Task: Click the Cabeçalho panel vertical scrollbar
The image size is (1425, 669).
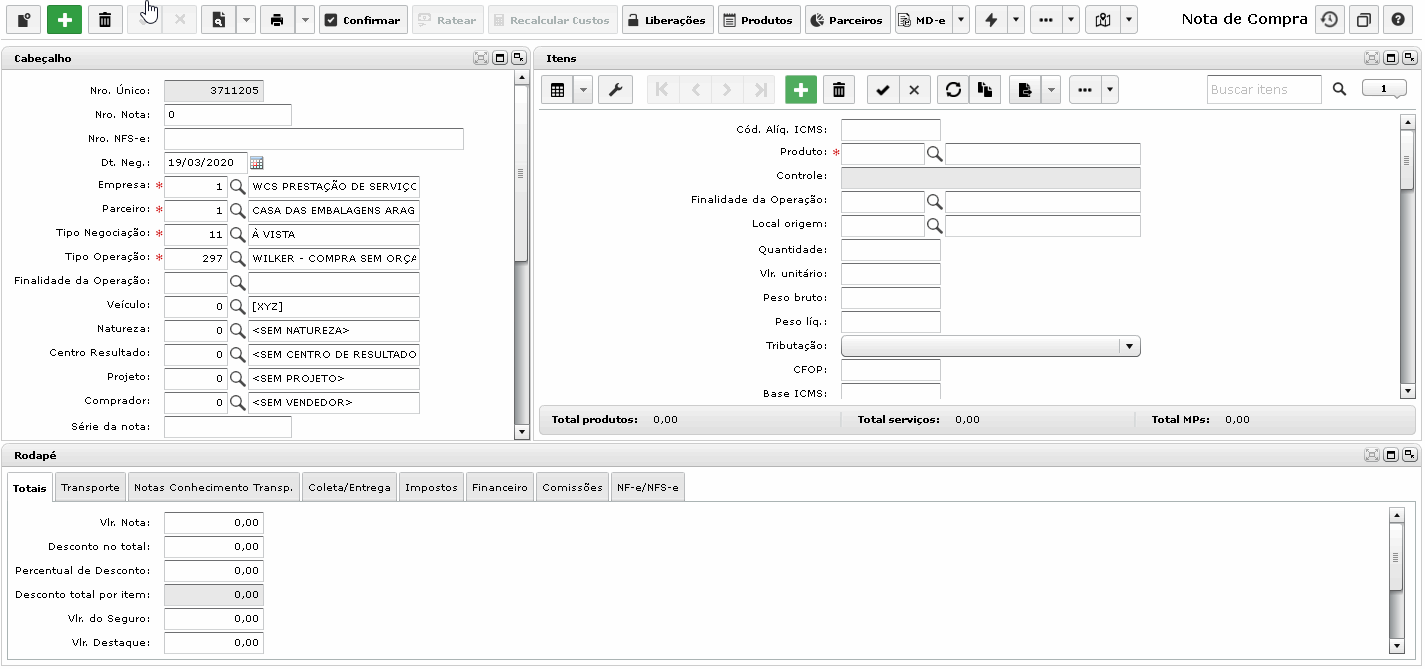Action: coord(521,262)
